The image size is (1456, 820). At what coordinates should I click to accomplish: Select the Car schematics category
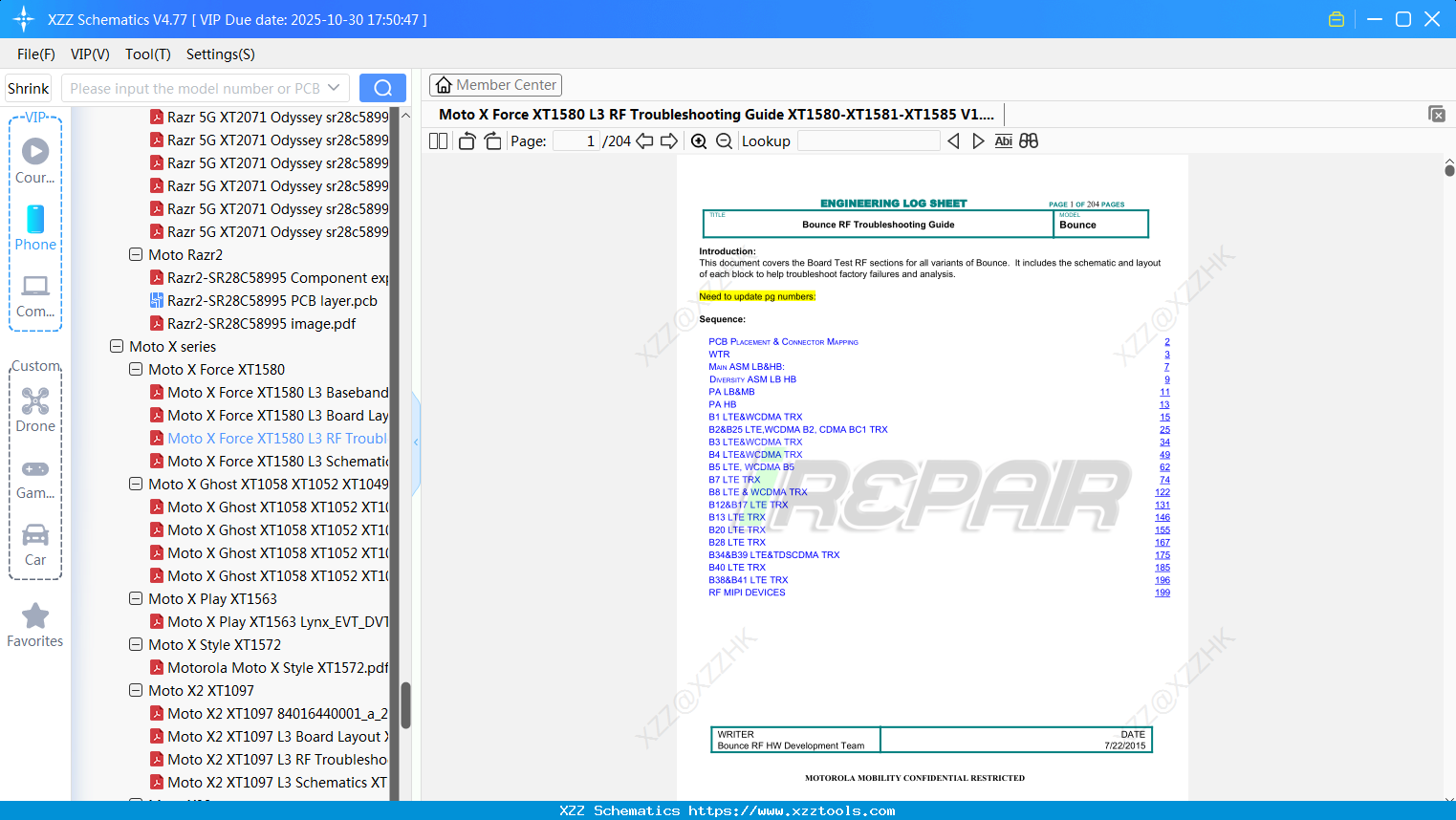[35, 545]
